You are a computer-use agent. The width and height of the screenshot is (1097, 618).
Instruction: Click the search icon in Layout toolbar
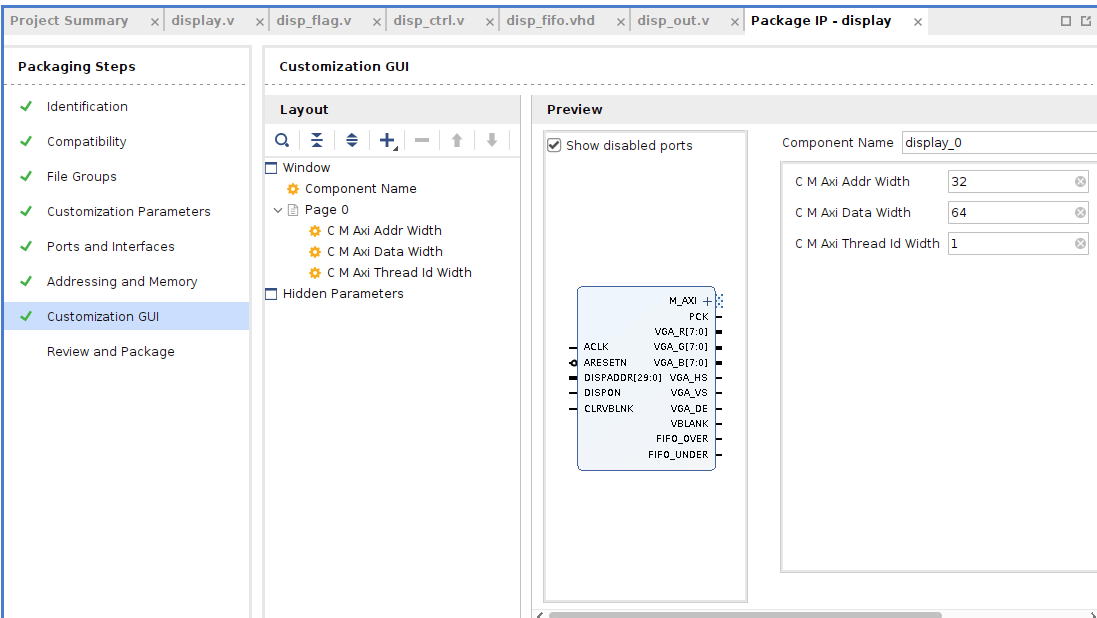click(x=282, y=141)
